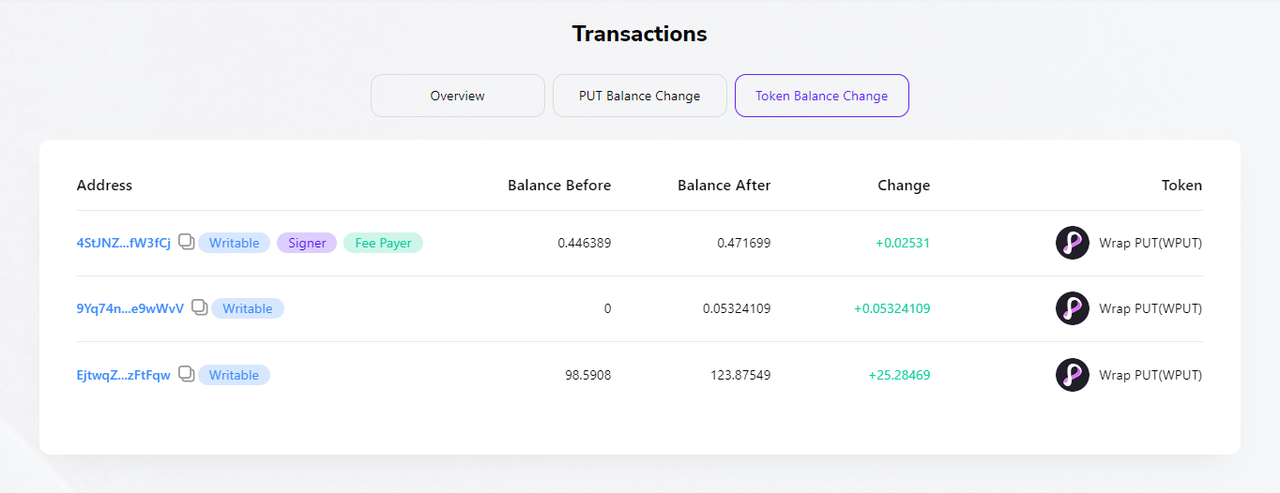The height and width of the screenshot is (493, 1280).
Task: Open address EjtwqZ...zFtFqw
Action: coord(123,375)
